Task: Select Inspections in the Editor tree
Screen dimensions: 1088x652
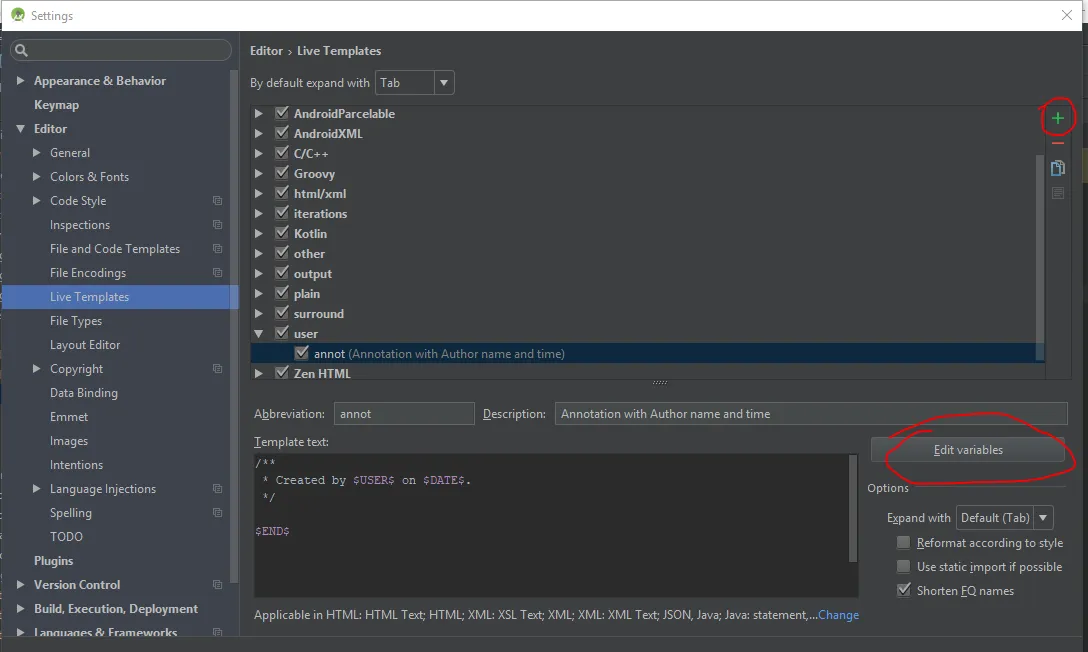Action: click(80, 225)
